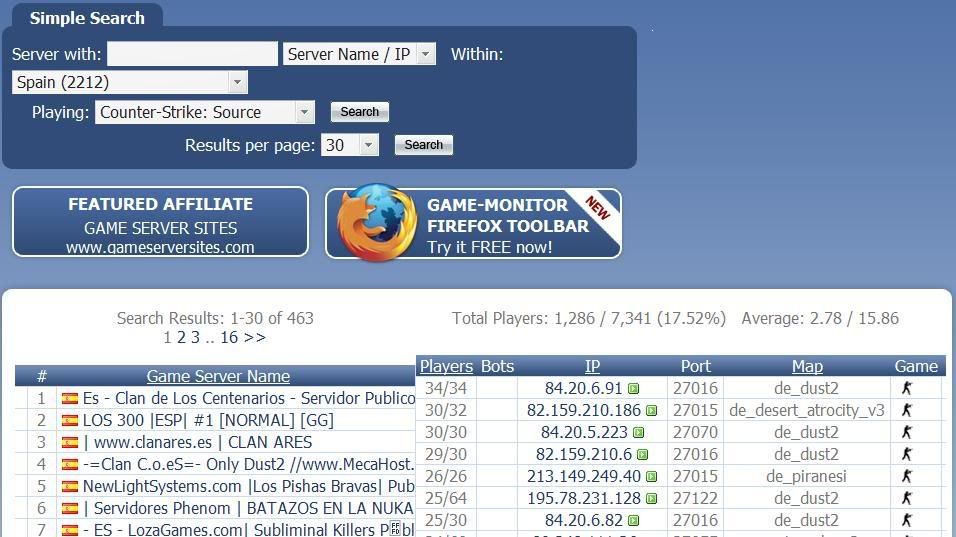This screenshot has height=537, width=956.
Task: Sort by Map column header
Action: (x=807, y=366)
